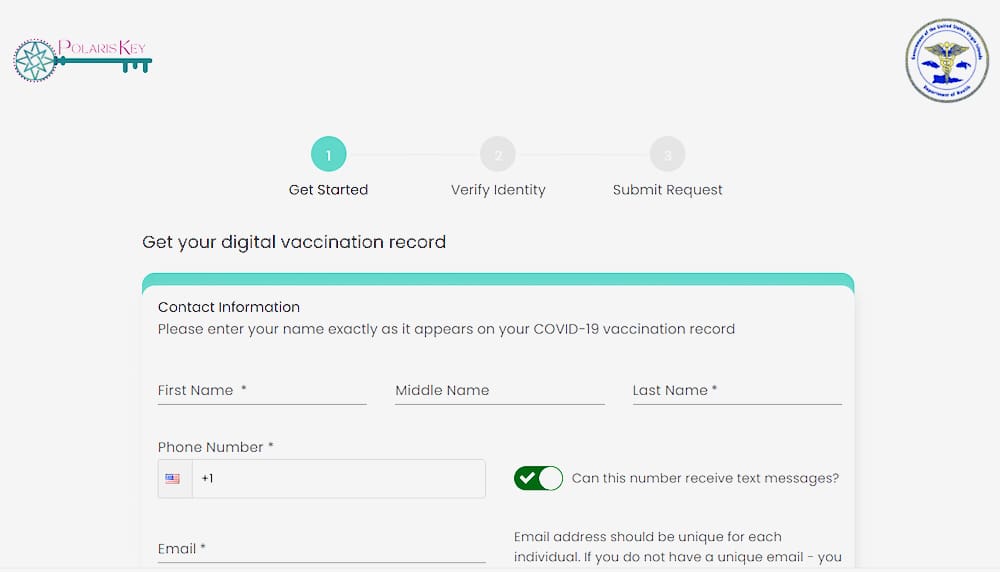Focus the First Name field
The image size is (1000, 572).
pyautogui.click(x=262, y=390)
